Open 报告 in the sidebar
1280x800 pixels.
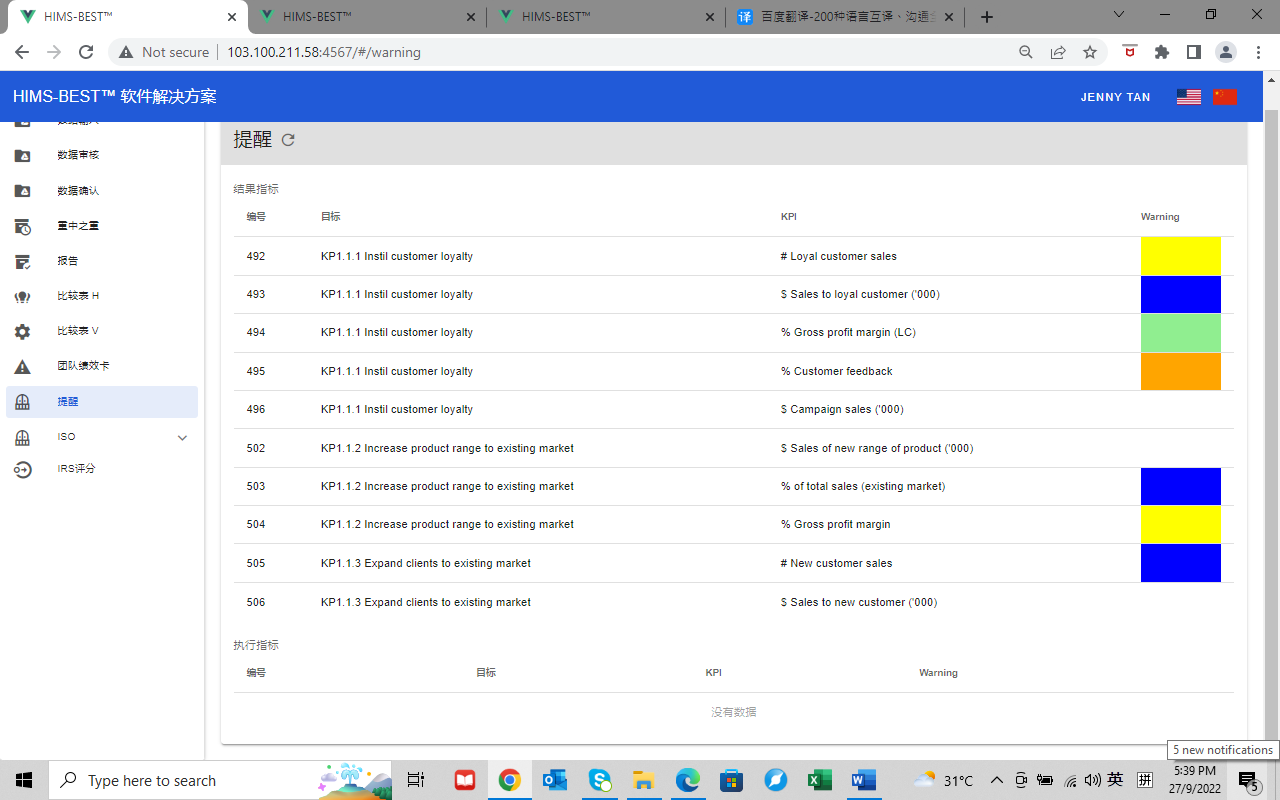[x=68, y=261]
